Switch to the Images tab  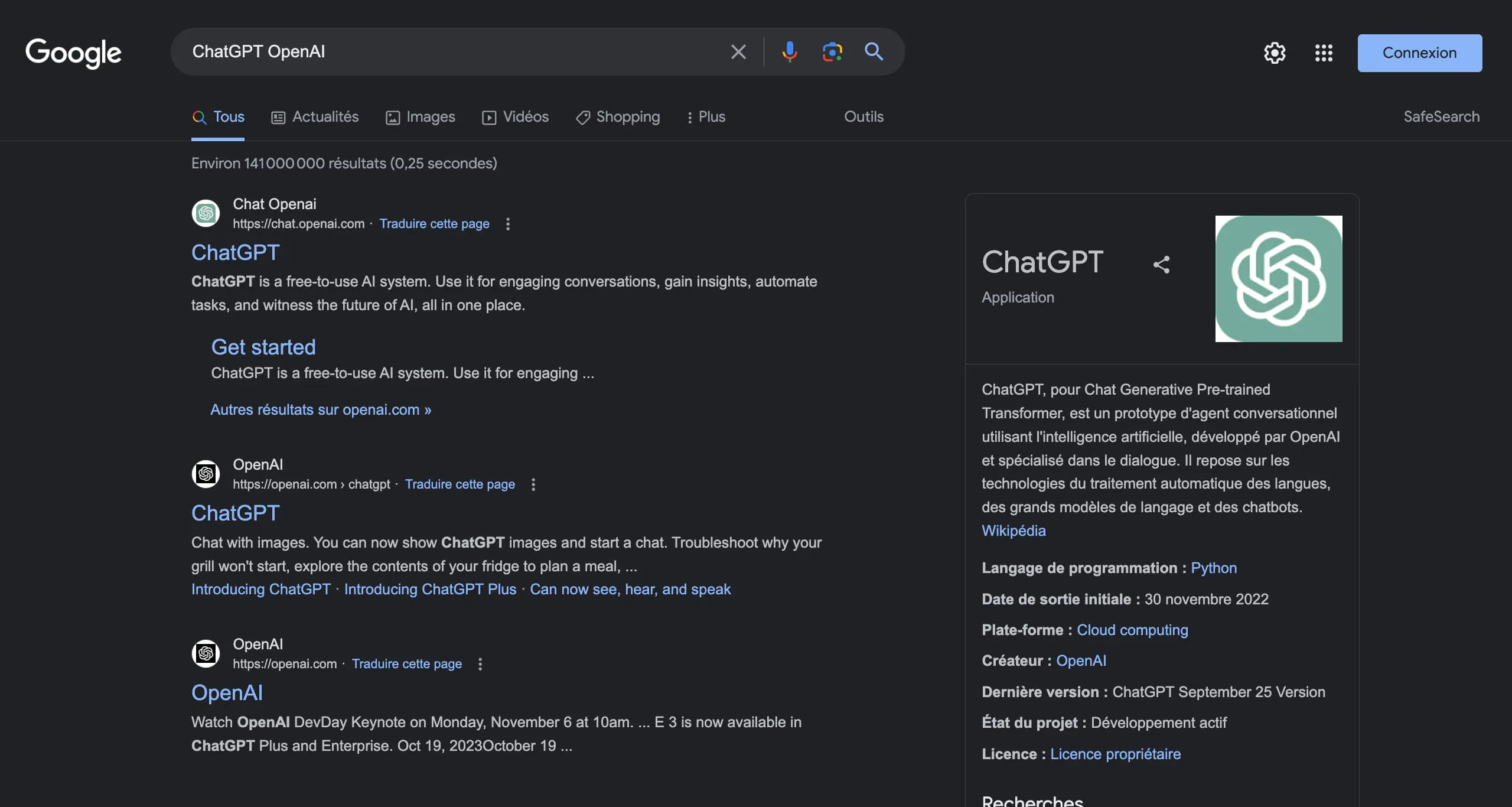(x=420, y=117)
